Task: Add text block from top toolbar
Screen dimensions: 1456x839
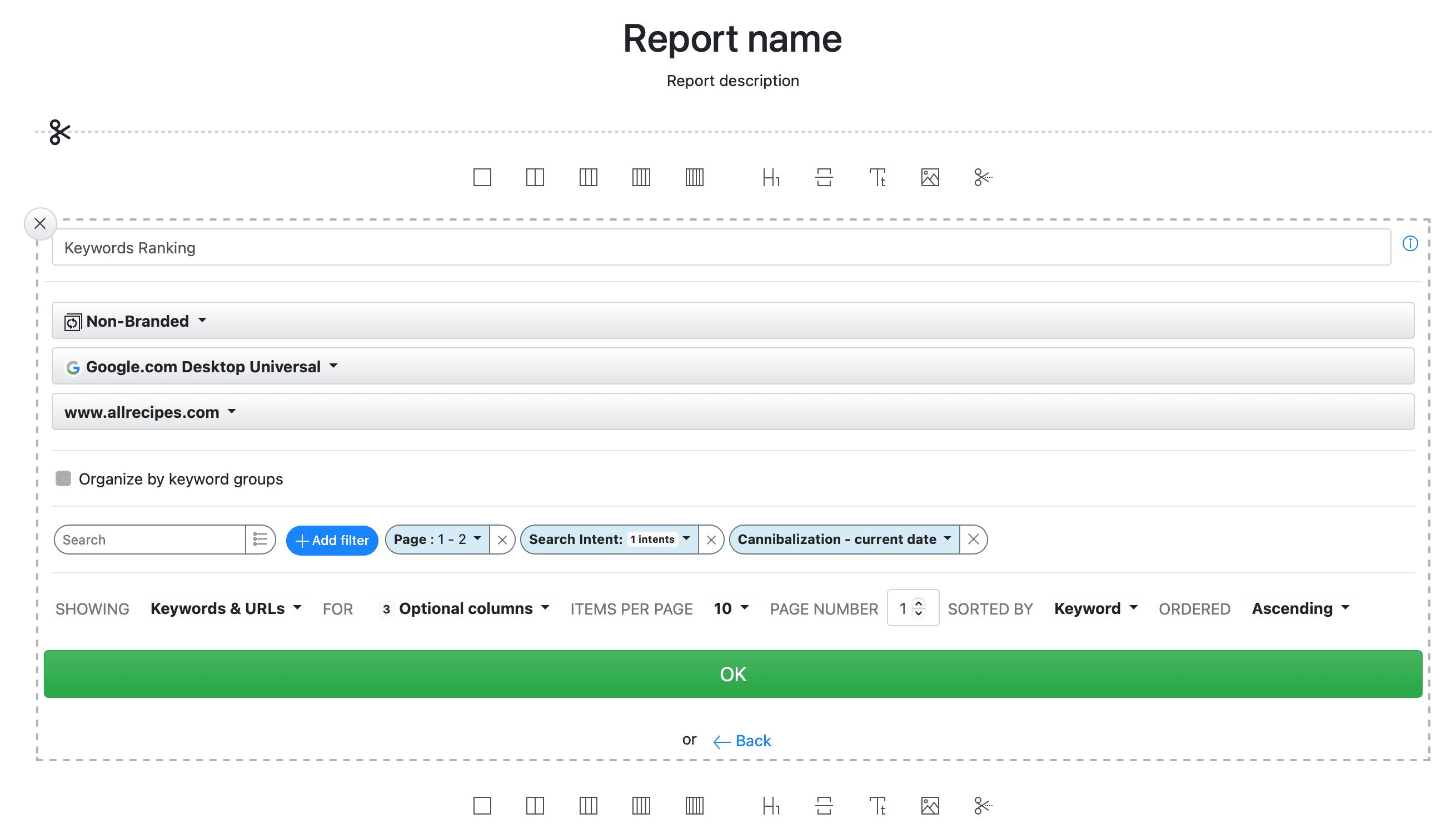Action: point(876,177)
